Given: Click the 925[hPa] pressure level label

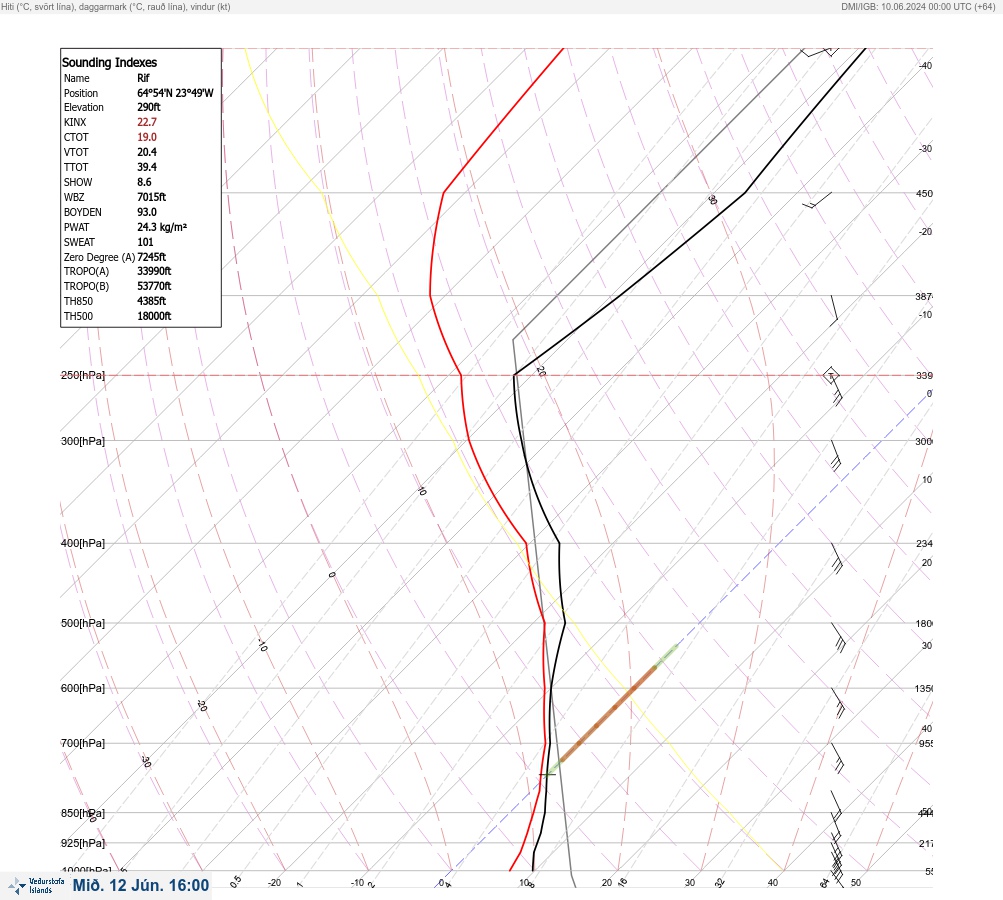Looking at the screenshot, I should 83,843.
